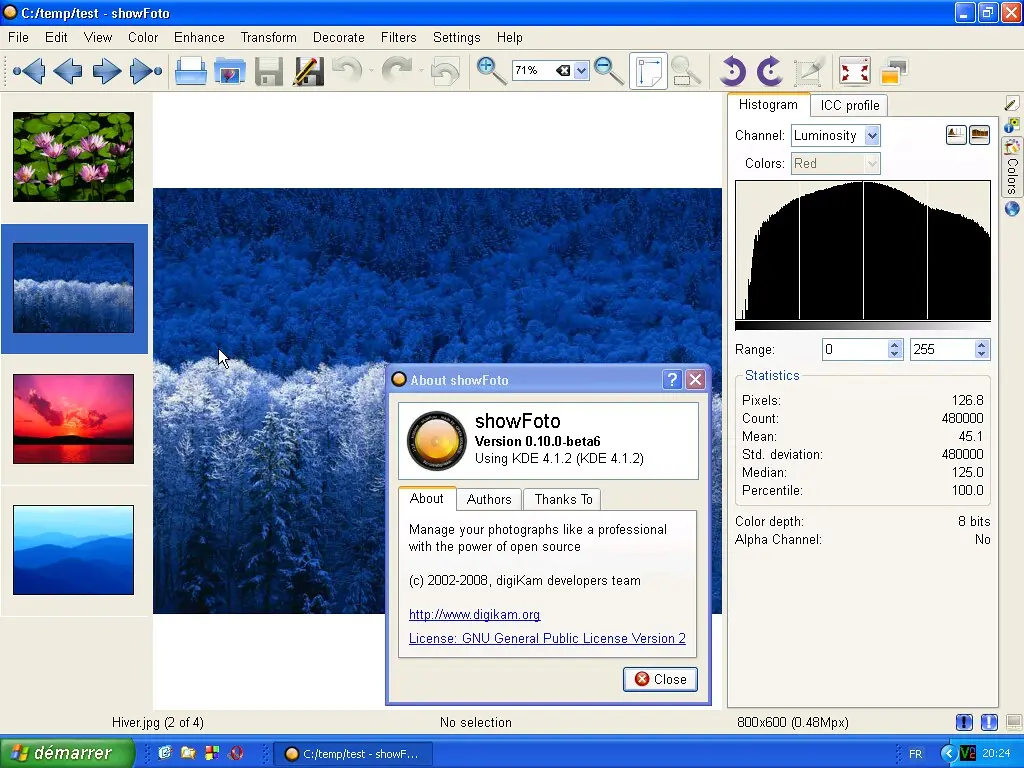Toggle logarithmic histogram scale

click(x=980, y=133)
